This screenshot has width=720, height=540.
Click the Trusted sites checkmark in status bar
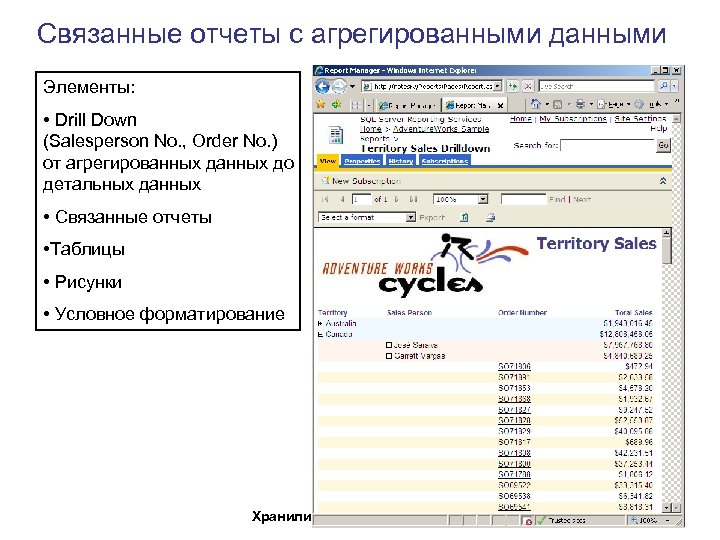coord(541,520)
